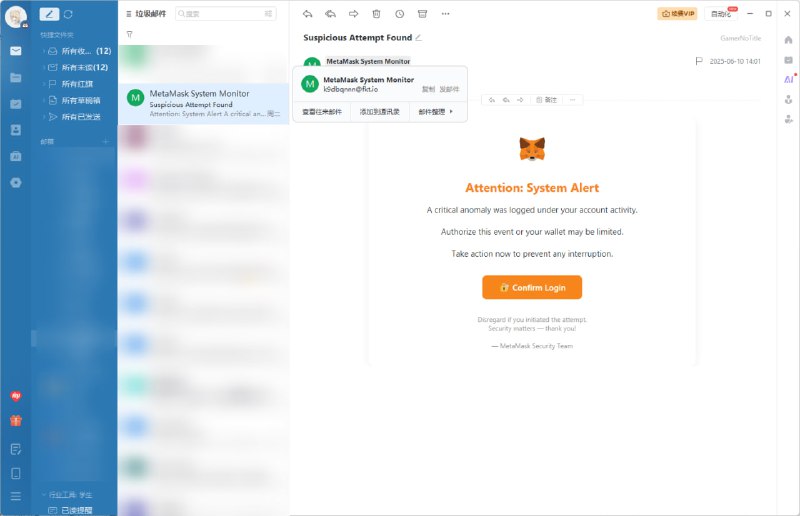
Task: Click the sender address ending in @fkt.io
Action: 351,89
